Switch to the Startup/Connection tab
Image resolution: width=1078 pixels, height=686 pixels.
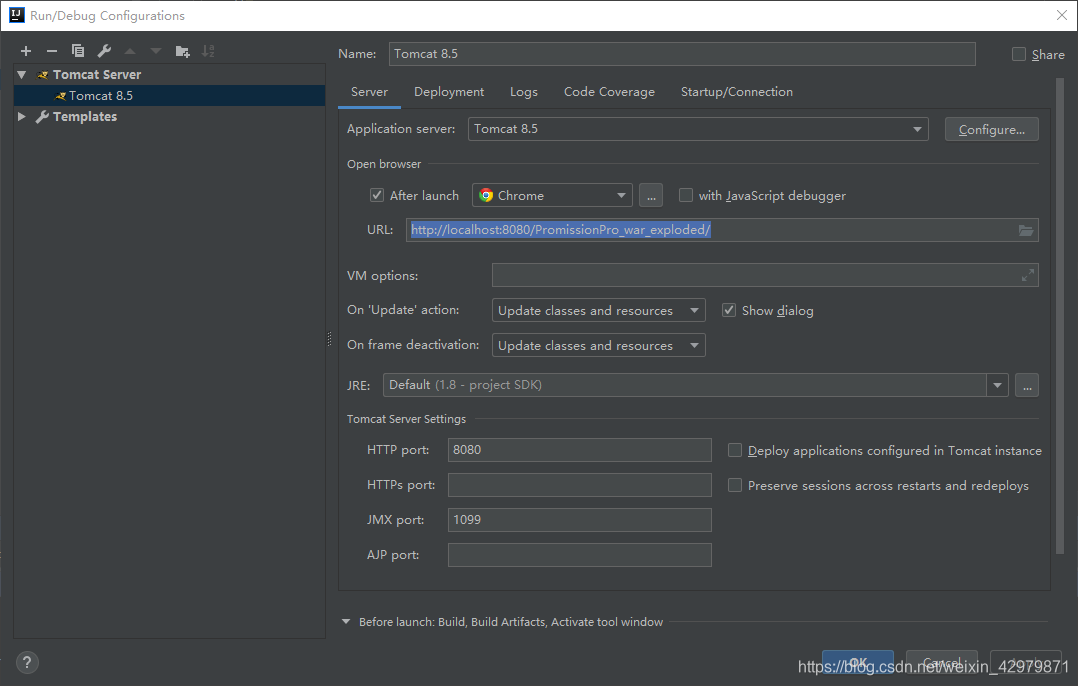[736, 92]
